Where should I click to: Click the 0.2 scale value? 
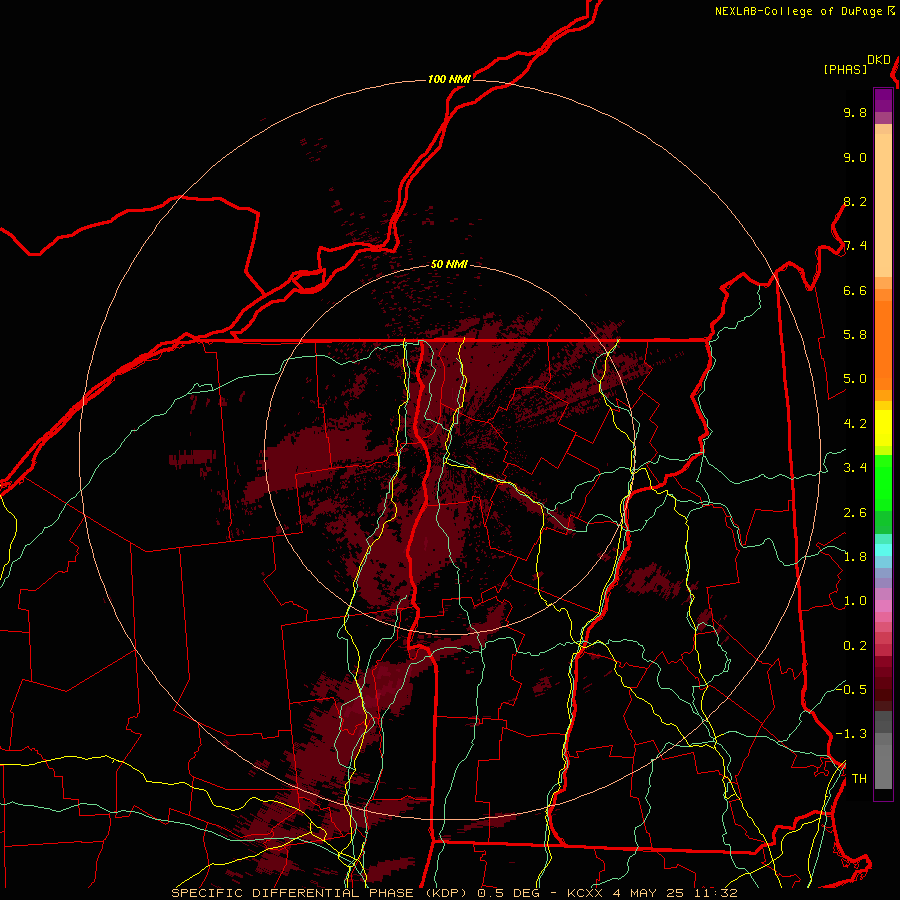[855, 646]
